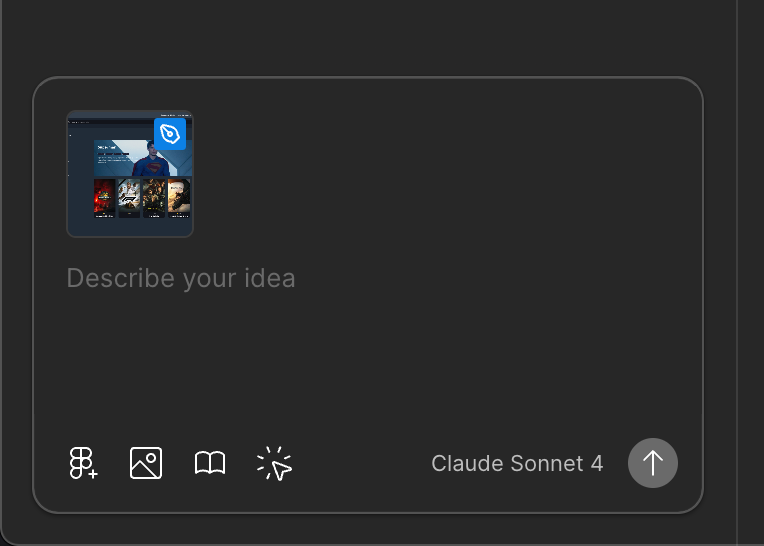Attach an image using the picture icon
This screenshot has height=546, width=764.
[x=146, y=463]
